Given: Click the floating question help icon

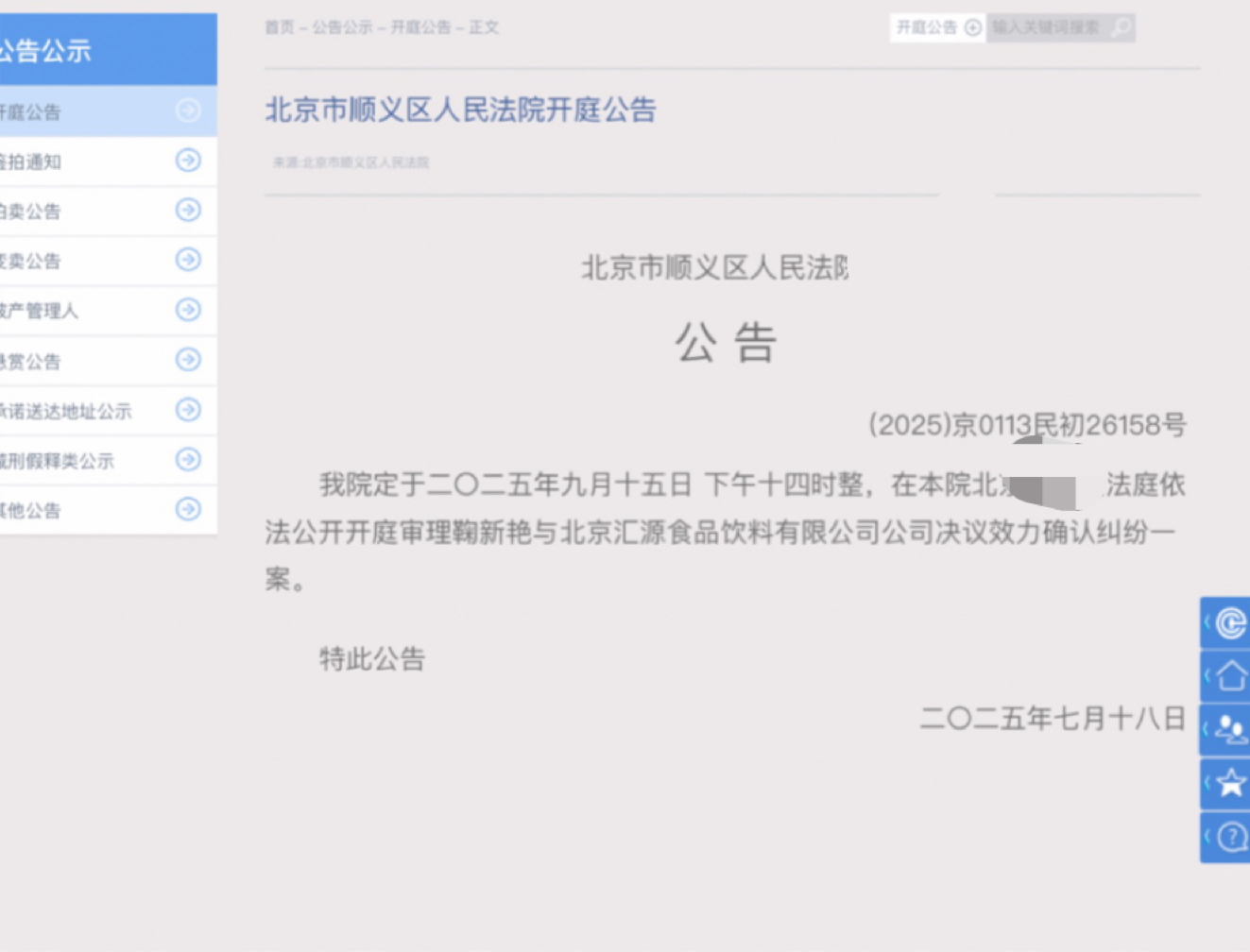Looking at the screenshot, I should pos(1226,837).
